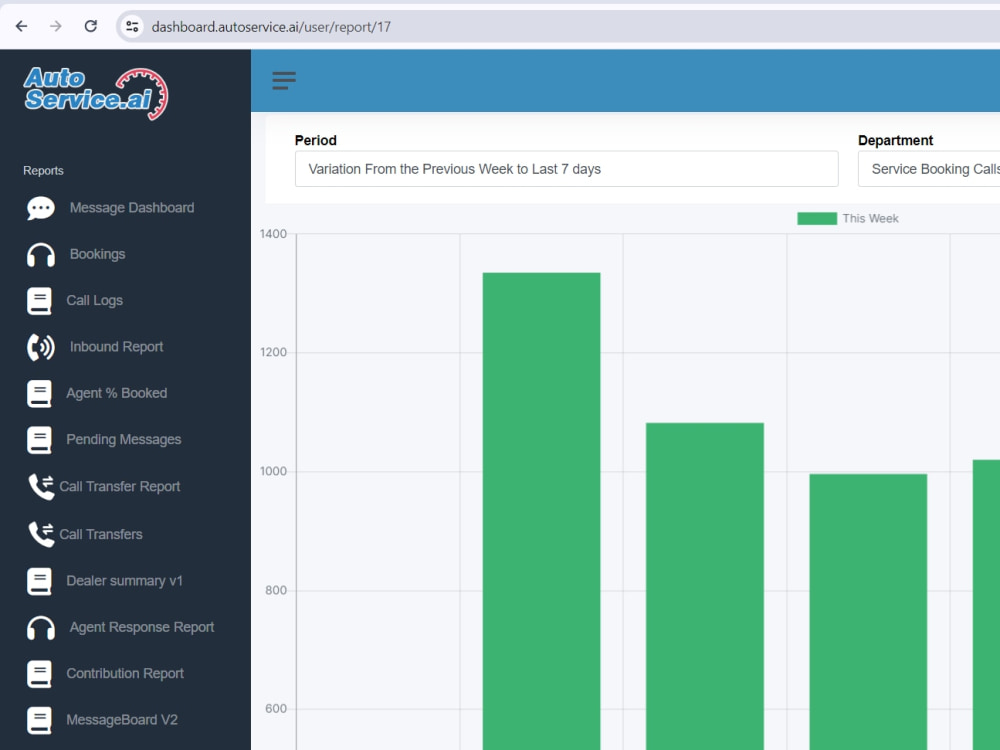Click the Reports sidebar heading
This screenshot has width=1000, height=750.
[x=43, y=171]
